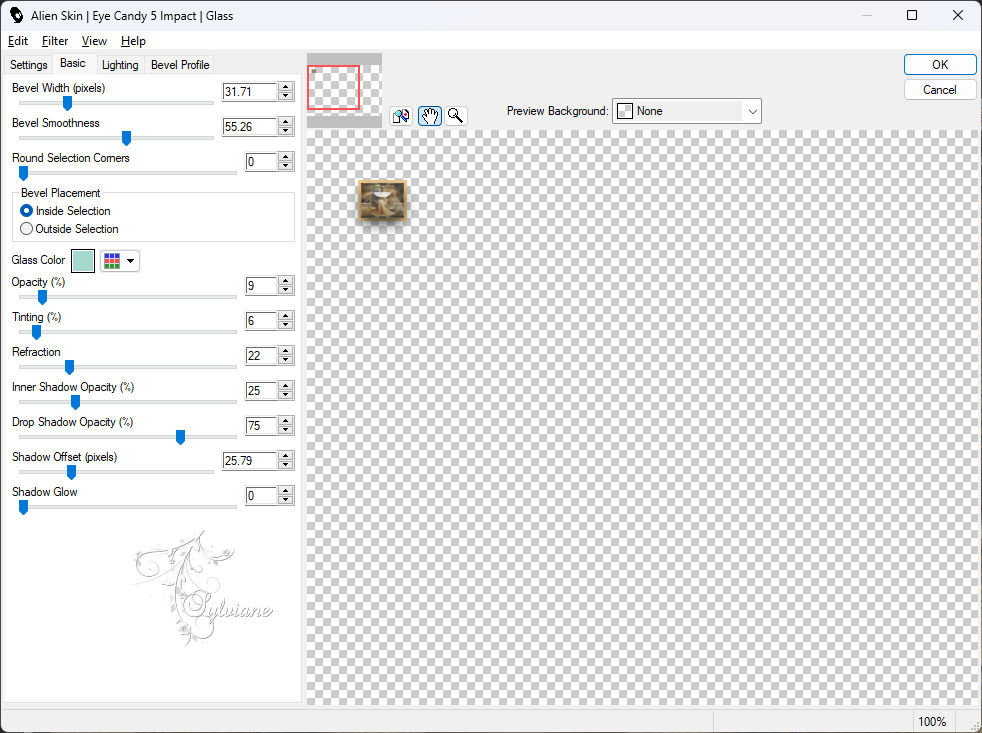Click the Shadow Offset slider handle
Screen dimensions: 982x733
(x=71, y=472)
